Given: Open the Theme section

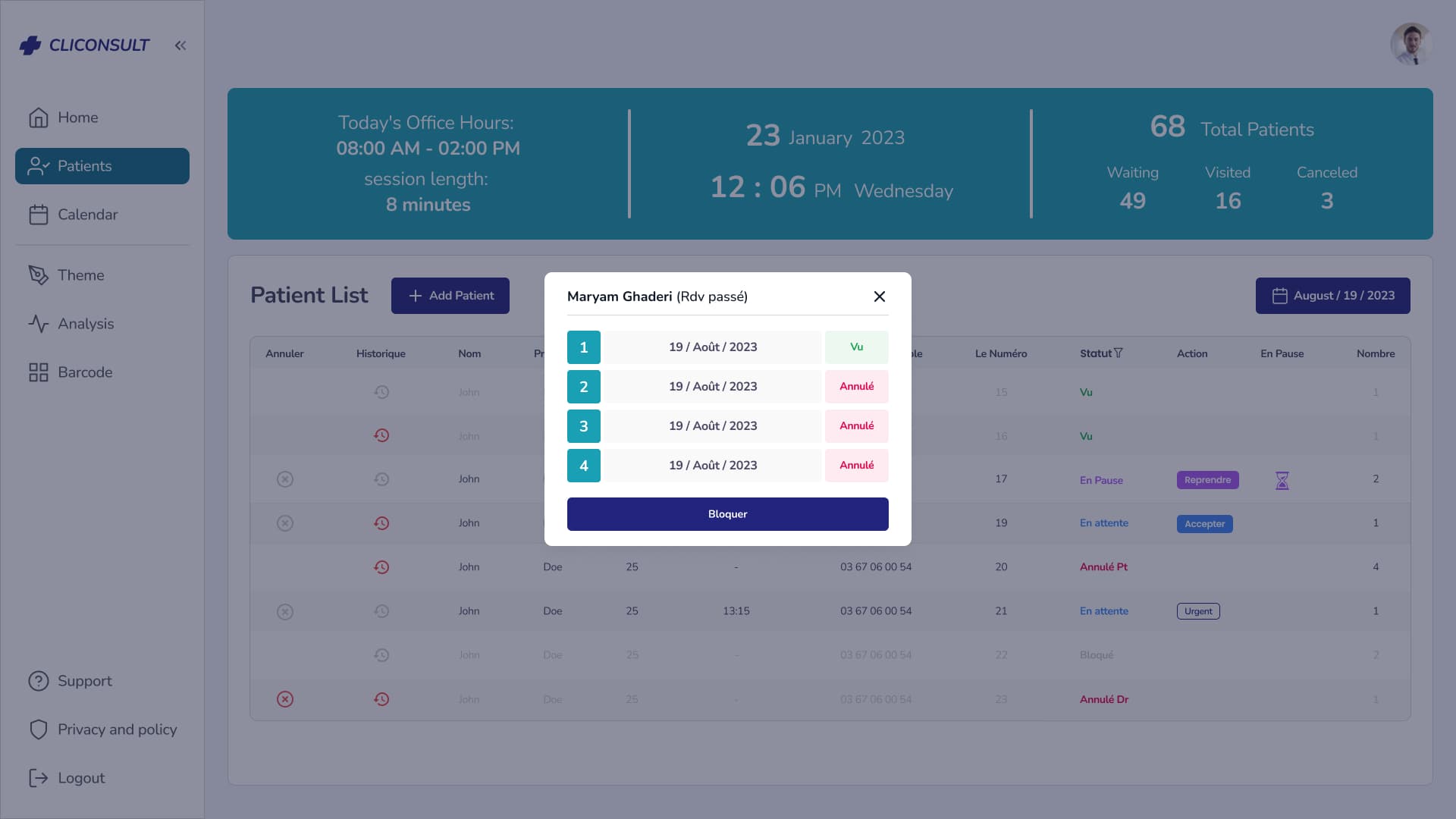Looking at the screenshot, I should point(102,275).
